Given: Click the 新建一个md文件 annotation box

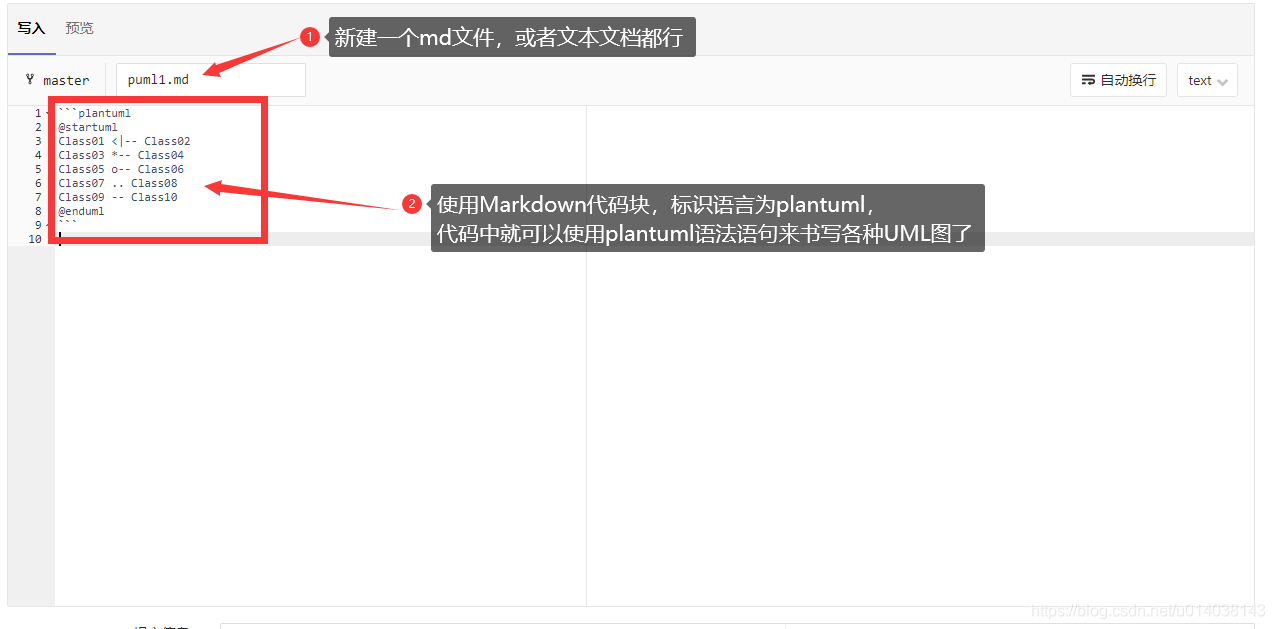Looking at the screenshot, I should tap(512, 37).
